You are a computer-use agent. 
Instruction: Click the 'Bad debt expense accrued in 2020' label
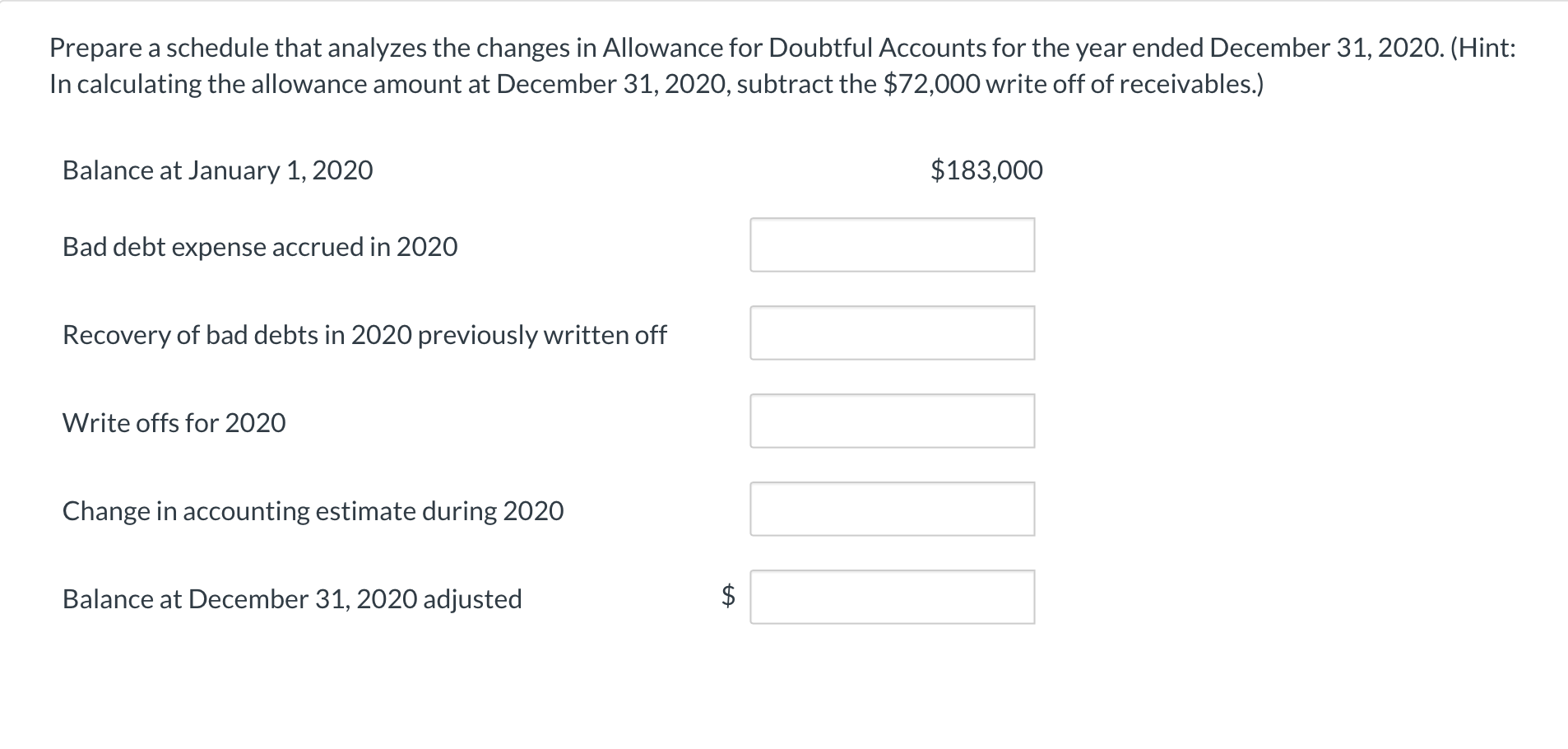(x=260, y=247)
